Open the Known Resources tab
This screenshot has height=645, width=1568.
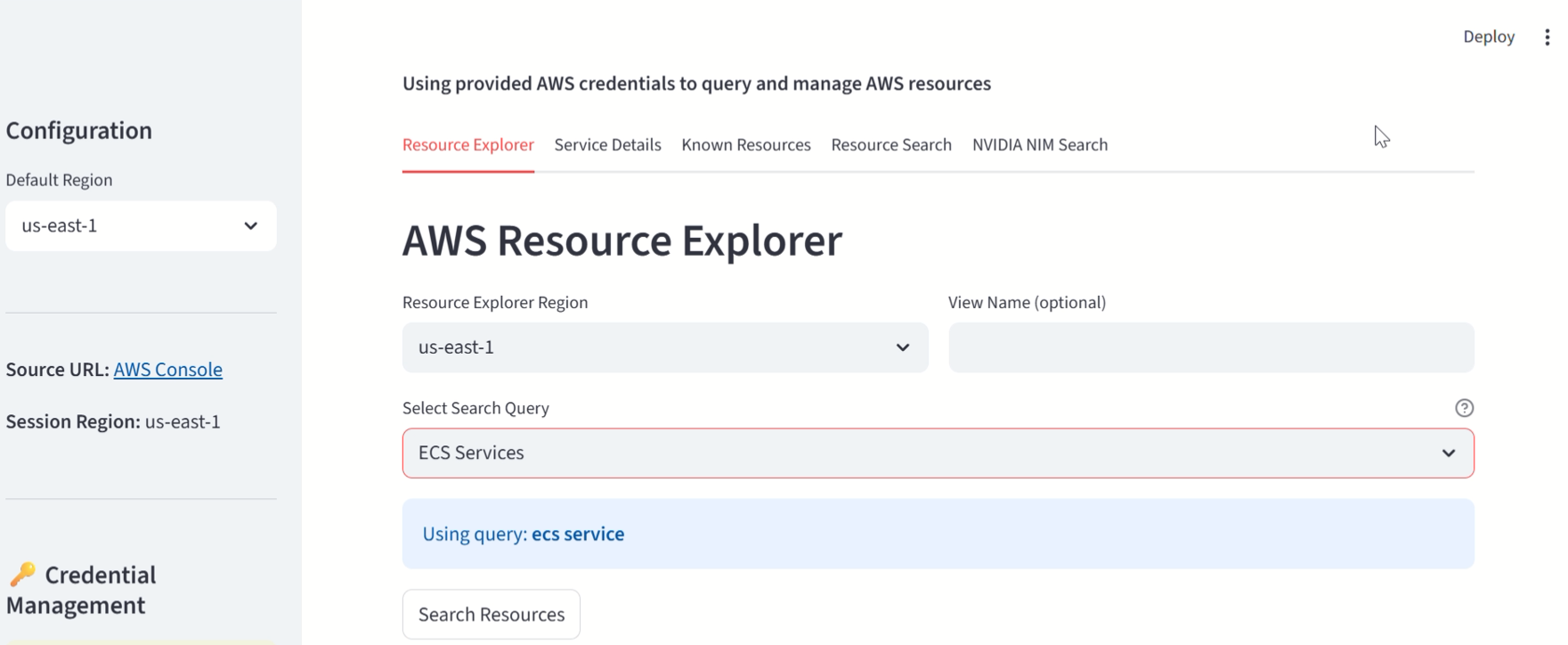pyautogui.click(x=746, y=144)
